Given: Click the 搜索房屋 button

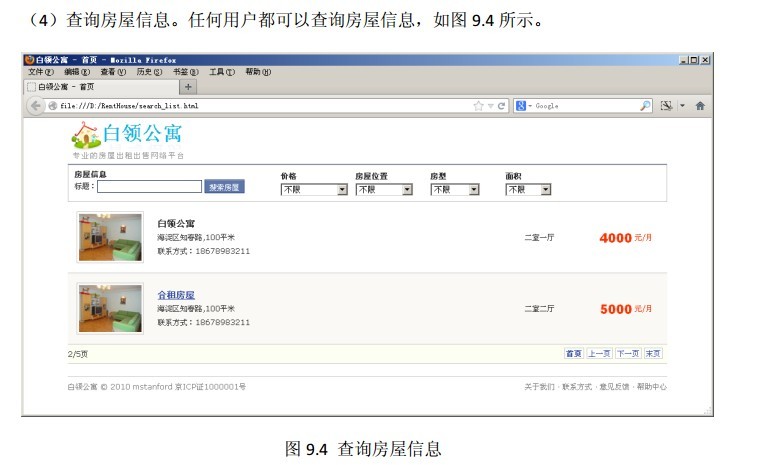Looking at the screenshot, I should click(224, 187).
